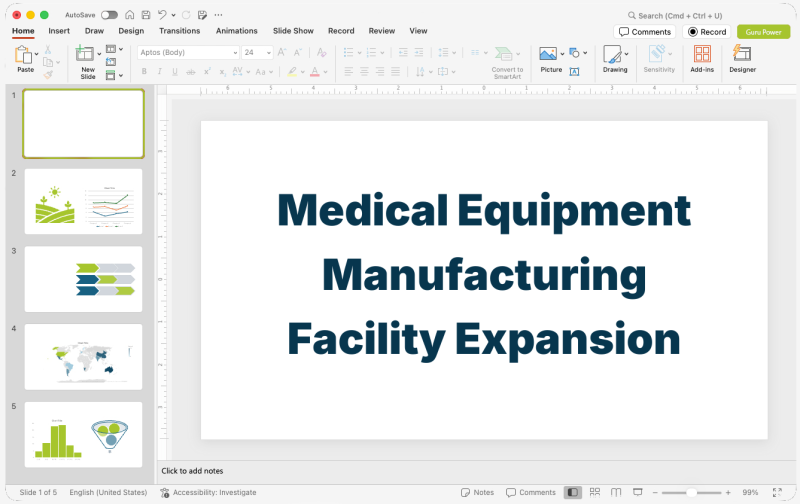Switch to the Slide Show tab
800x504 pixels.
pyautogui.click(x=293, y=31)
